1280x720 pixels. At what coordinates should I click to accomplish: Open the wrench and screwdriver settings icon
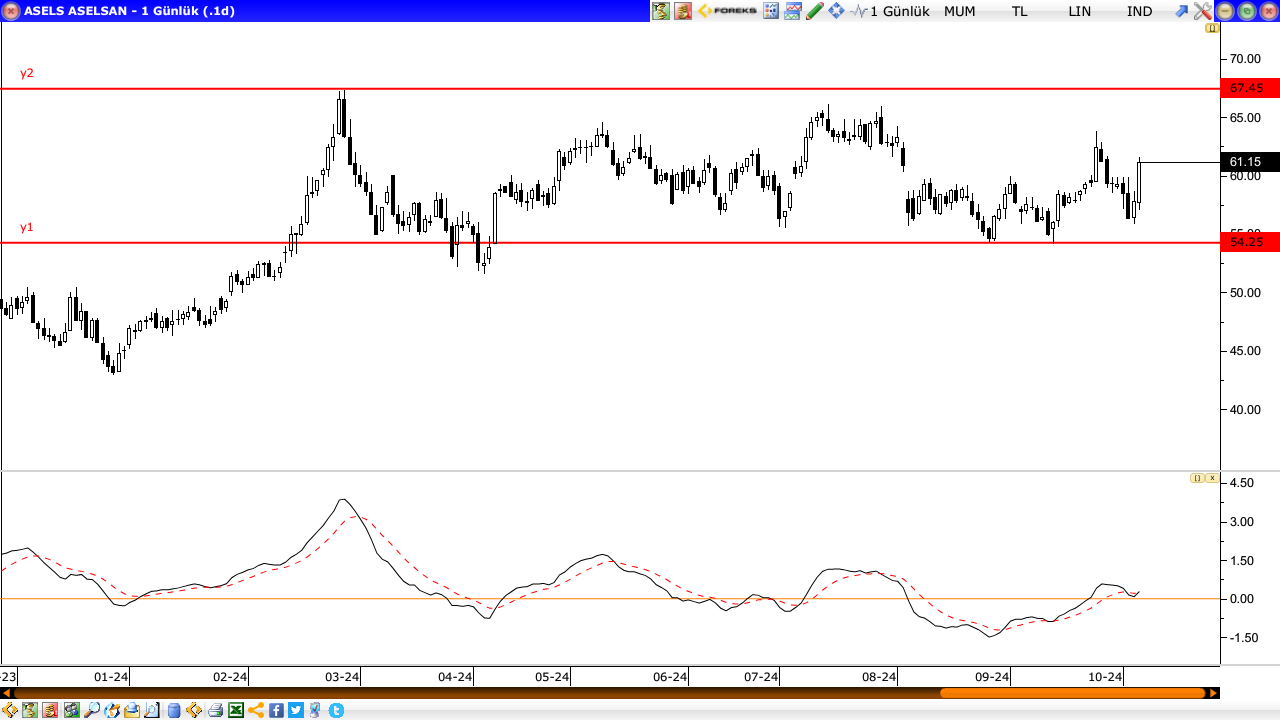click(1202, 11)
